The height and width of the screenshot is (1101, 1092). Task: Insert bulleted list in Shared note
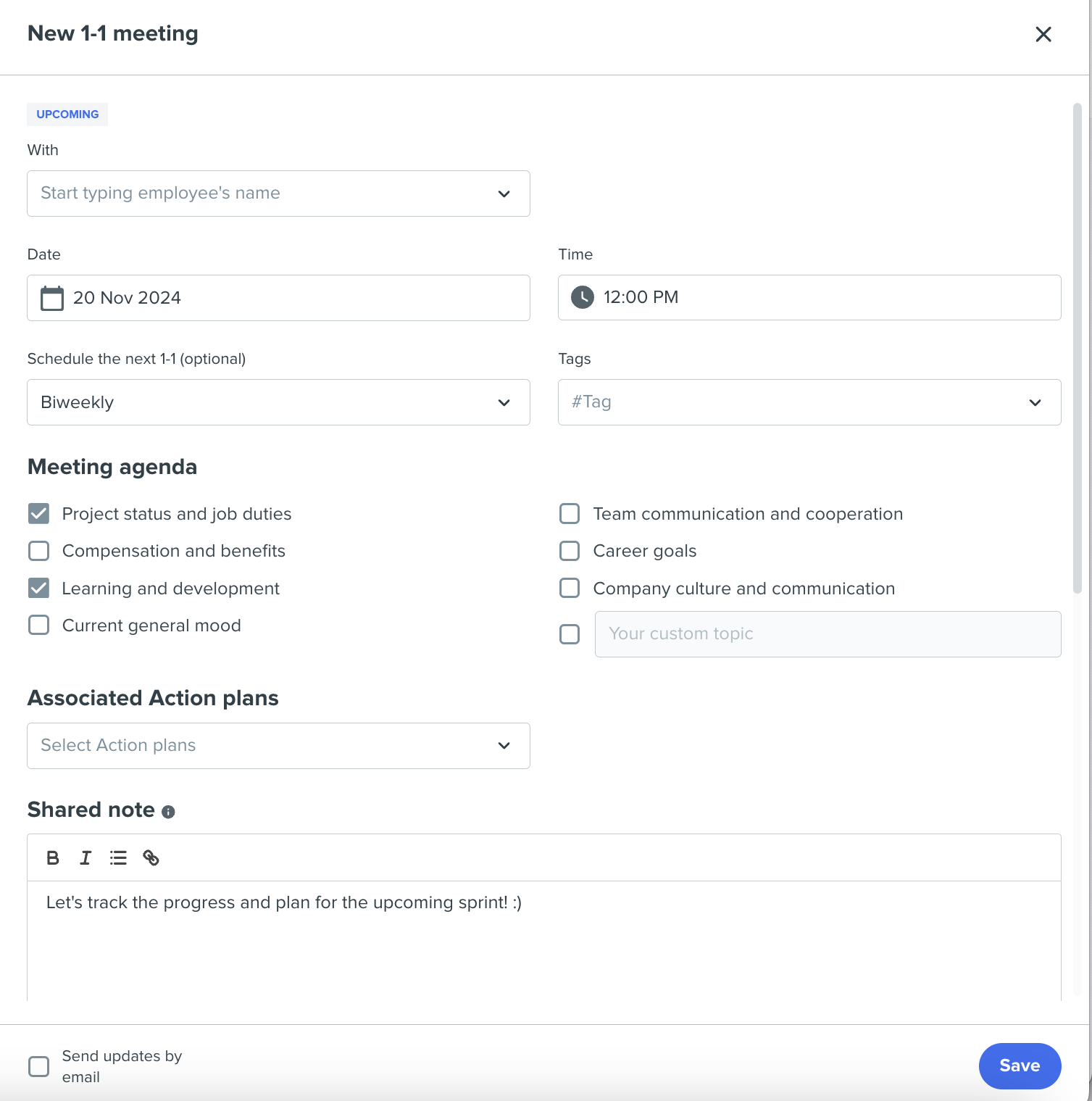point(118,858)
